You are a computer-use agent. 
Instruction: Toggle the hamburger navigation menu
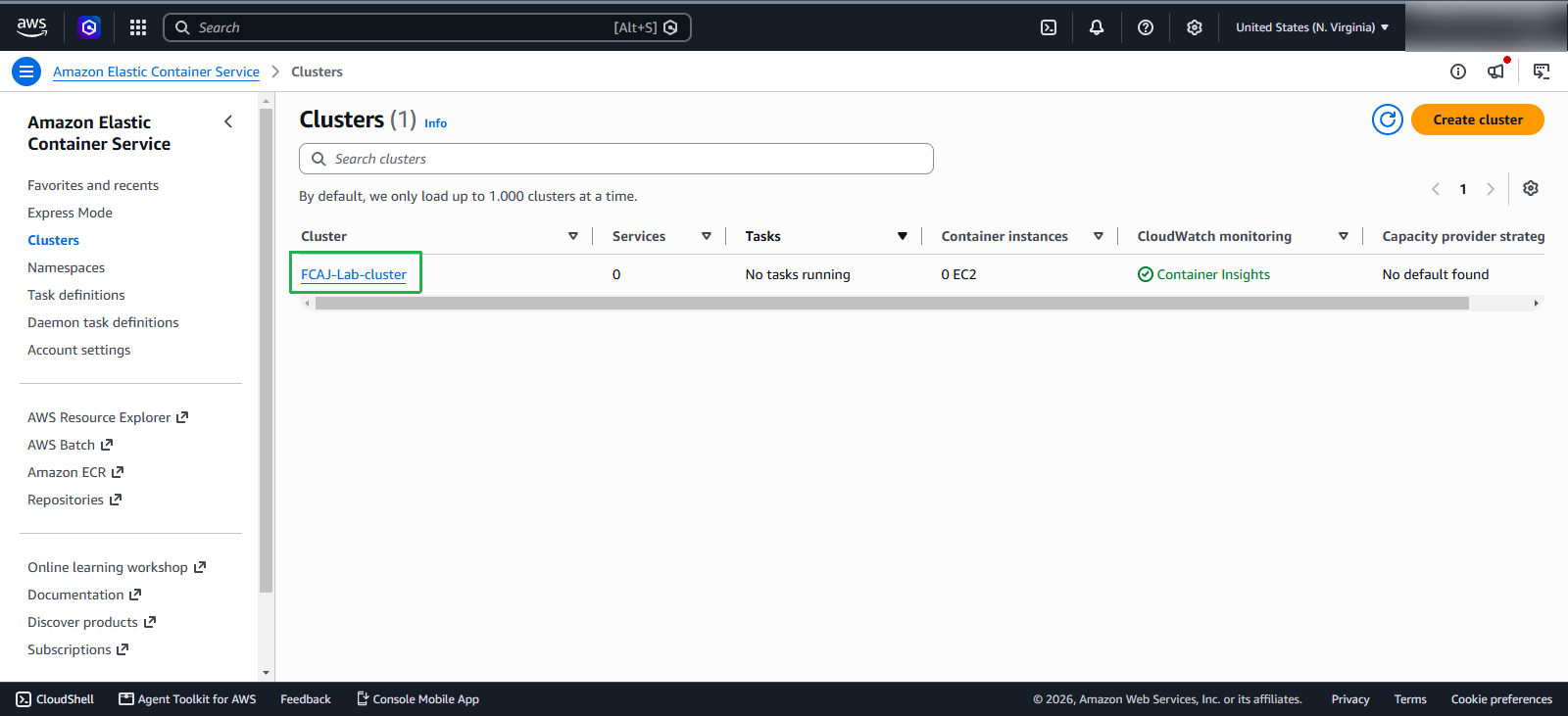26,72
